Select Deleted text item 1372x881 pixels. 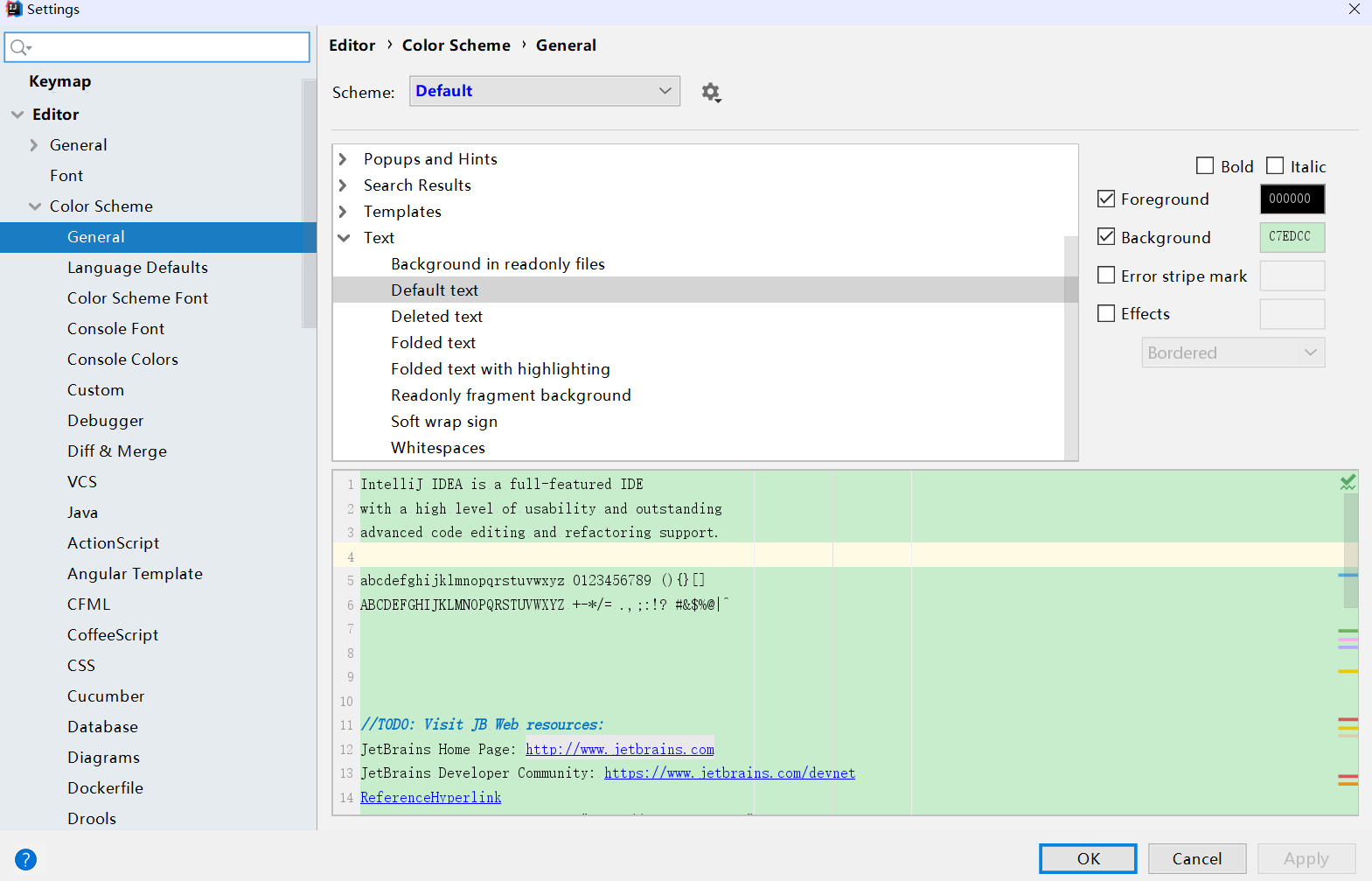(x=436, y=317)
